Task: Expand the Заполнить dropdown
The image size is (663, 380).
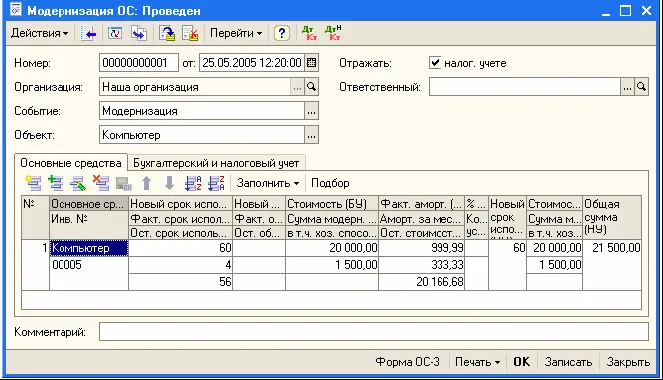Action: (268, 183)
